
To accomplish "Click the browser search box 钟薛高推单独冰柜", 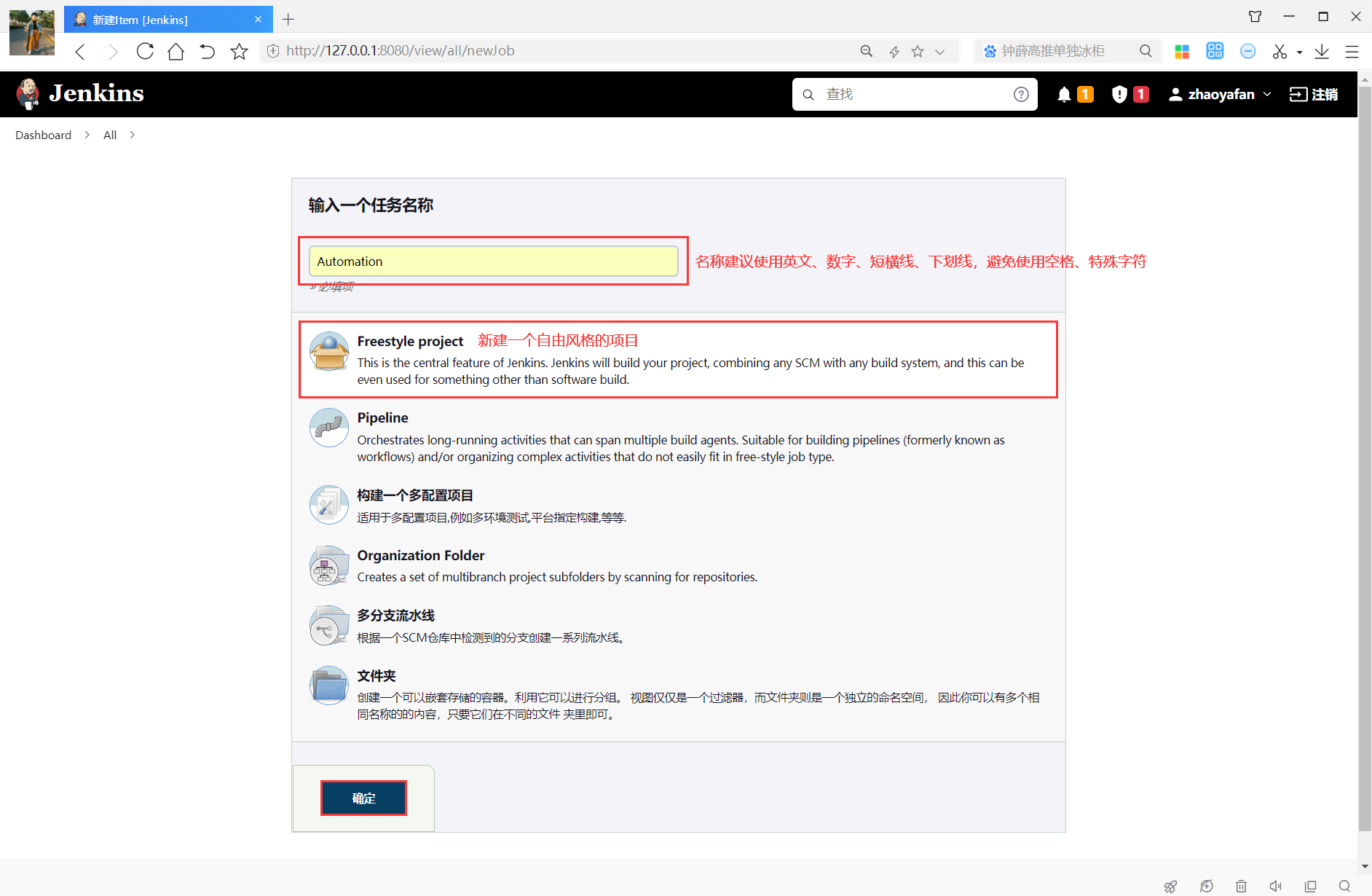I will click(x=1053, y=51).
